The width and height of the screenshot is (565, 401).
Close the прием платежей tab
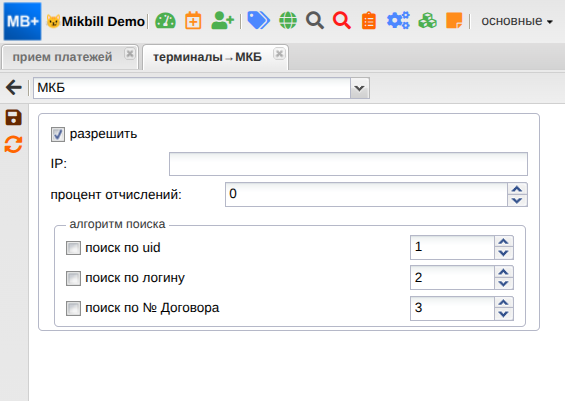[x=130, y=54]
